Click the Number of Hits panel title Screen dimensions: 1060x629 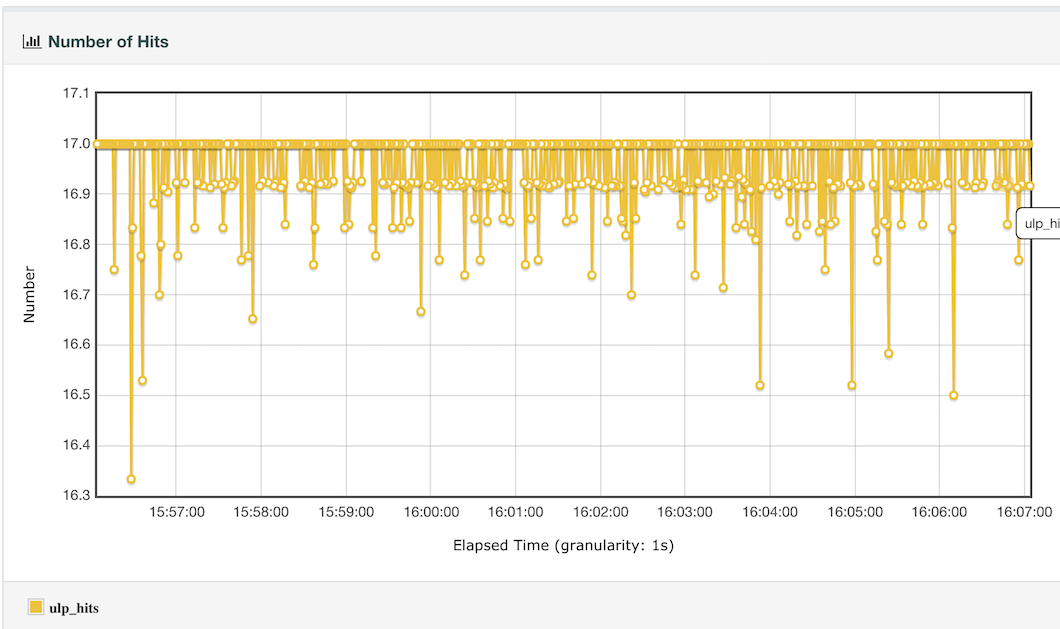108,42
